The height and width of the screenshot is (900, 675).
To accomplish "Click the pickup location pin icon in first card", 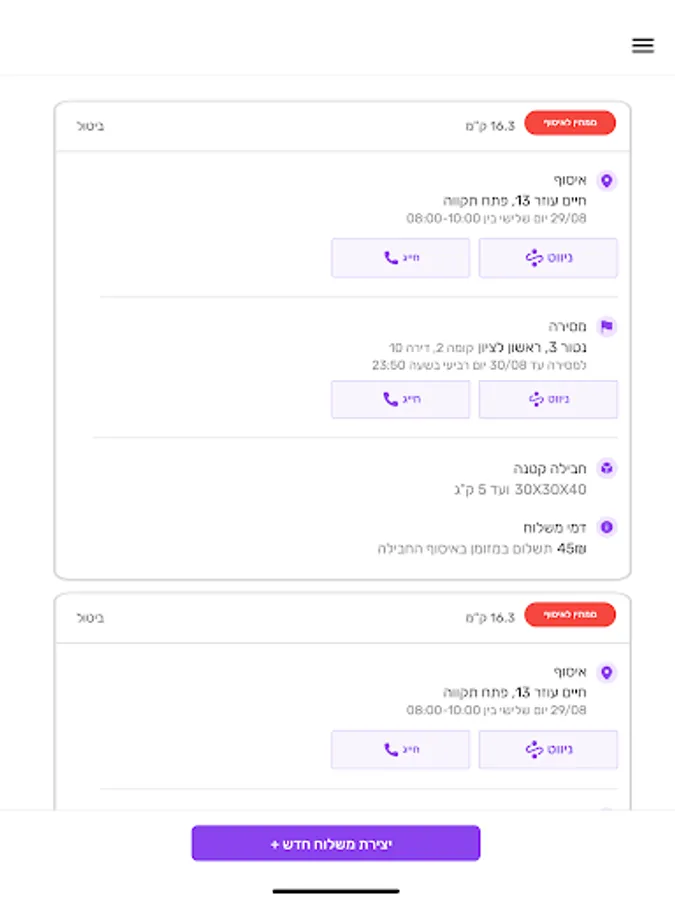I will 606,181.
